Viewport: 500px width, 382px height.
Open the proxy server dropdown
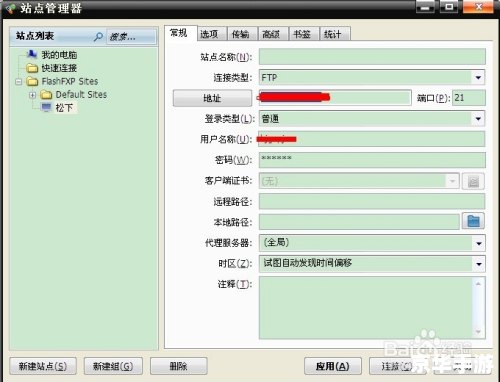click(479, 243)
